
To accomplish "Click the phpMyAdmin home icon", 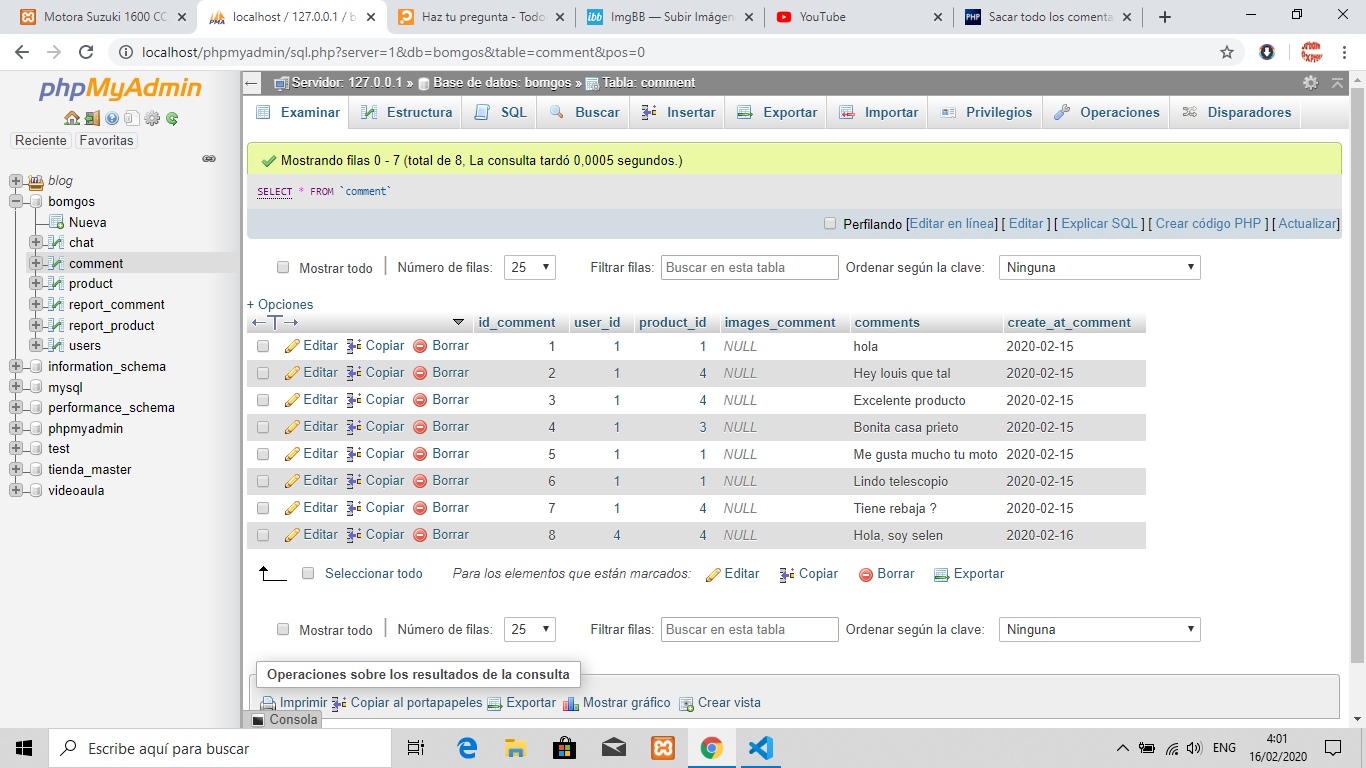I will (x=72, y=118).
